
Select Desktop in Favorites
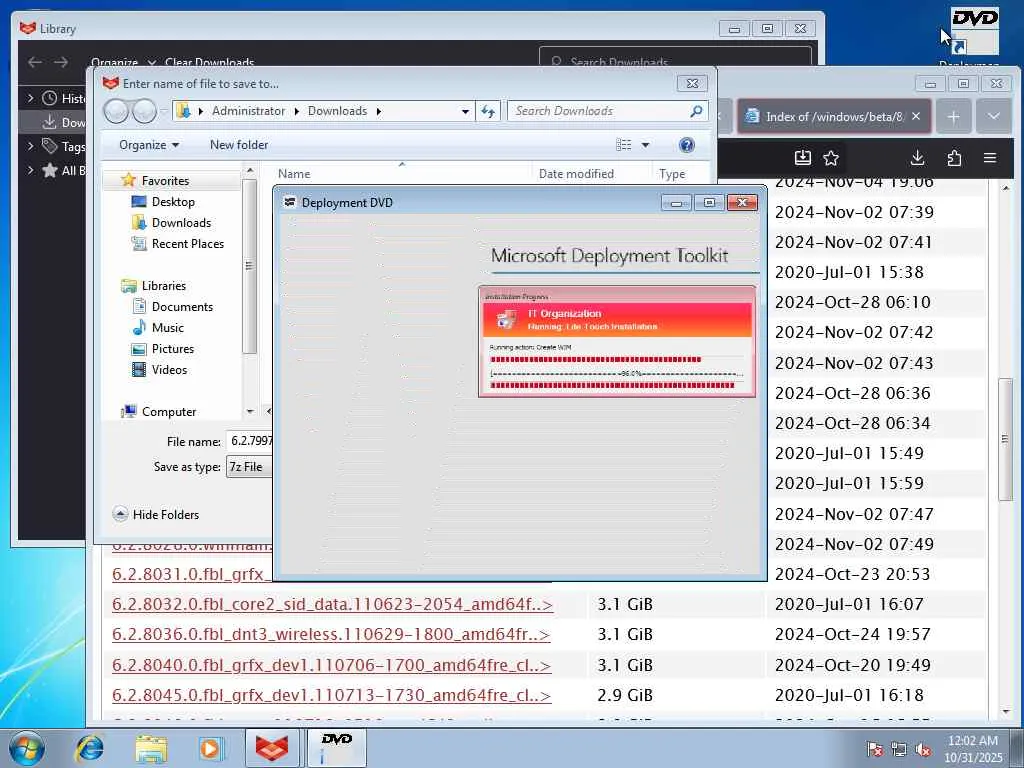[x=173, y=202]
